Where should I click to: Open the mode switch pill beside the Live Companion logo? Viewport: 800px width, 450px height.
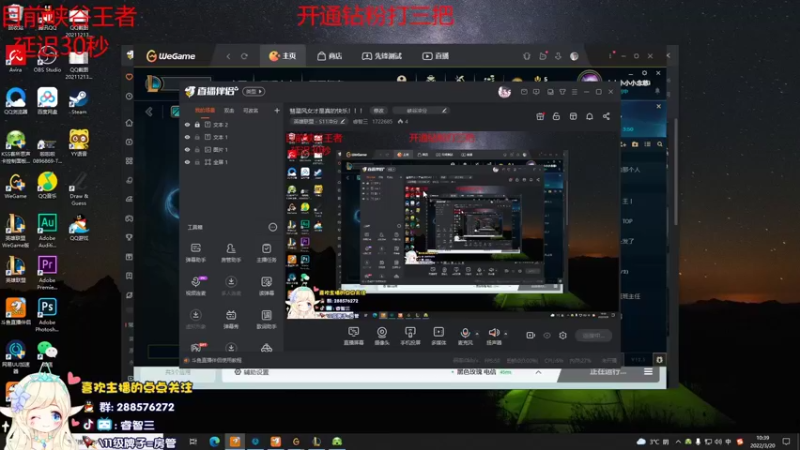pyautogui.click(x=254, y=91)
